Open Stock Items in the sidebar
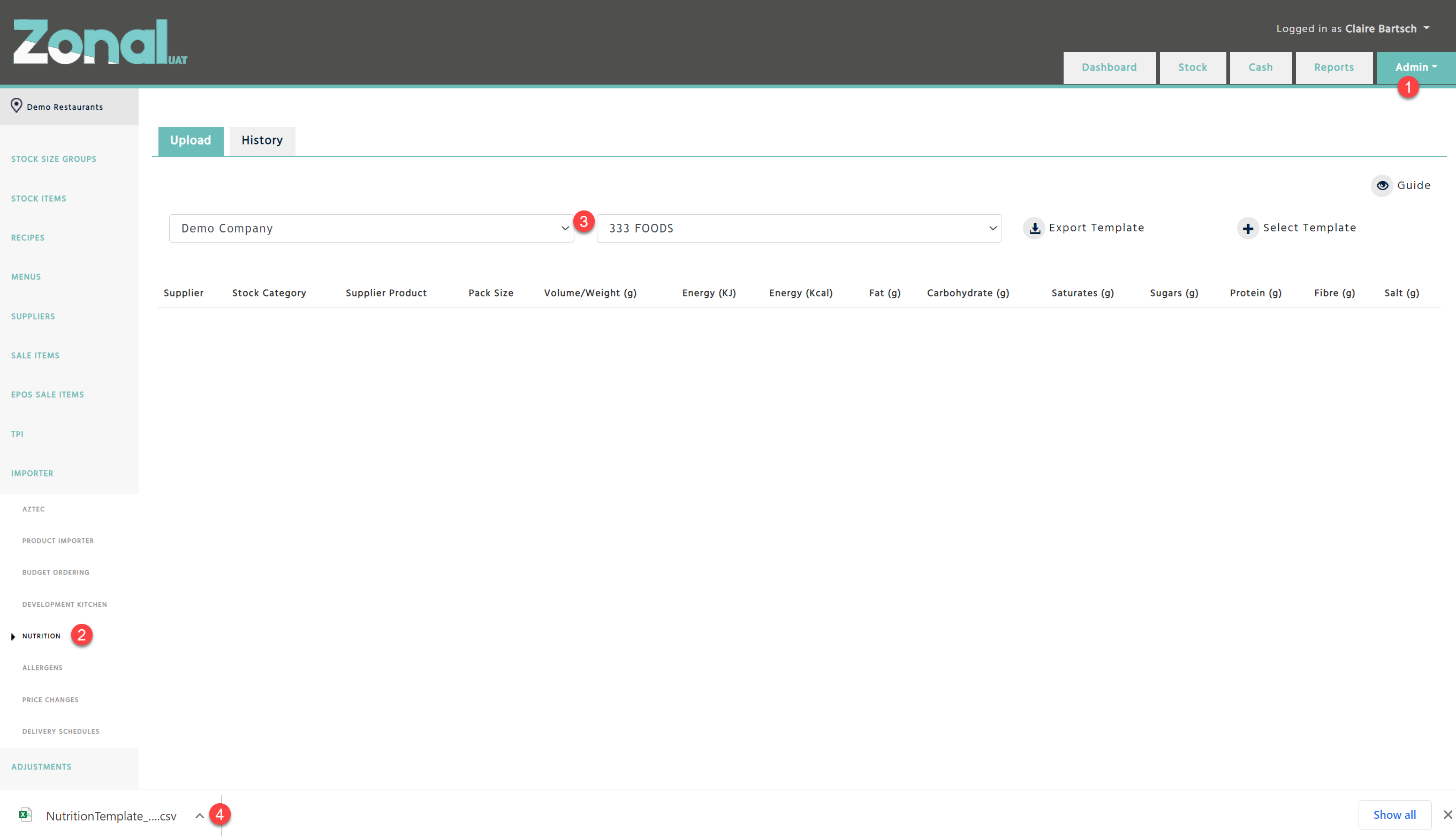The image size is (1456, 837). 39,199
